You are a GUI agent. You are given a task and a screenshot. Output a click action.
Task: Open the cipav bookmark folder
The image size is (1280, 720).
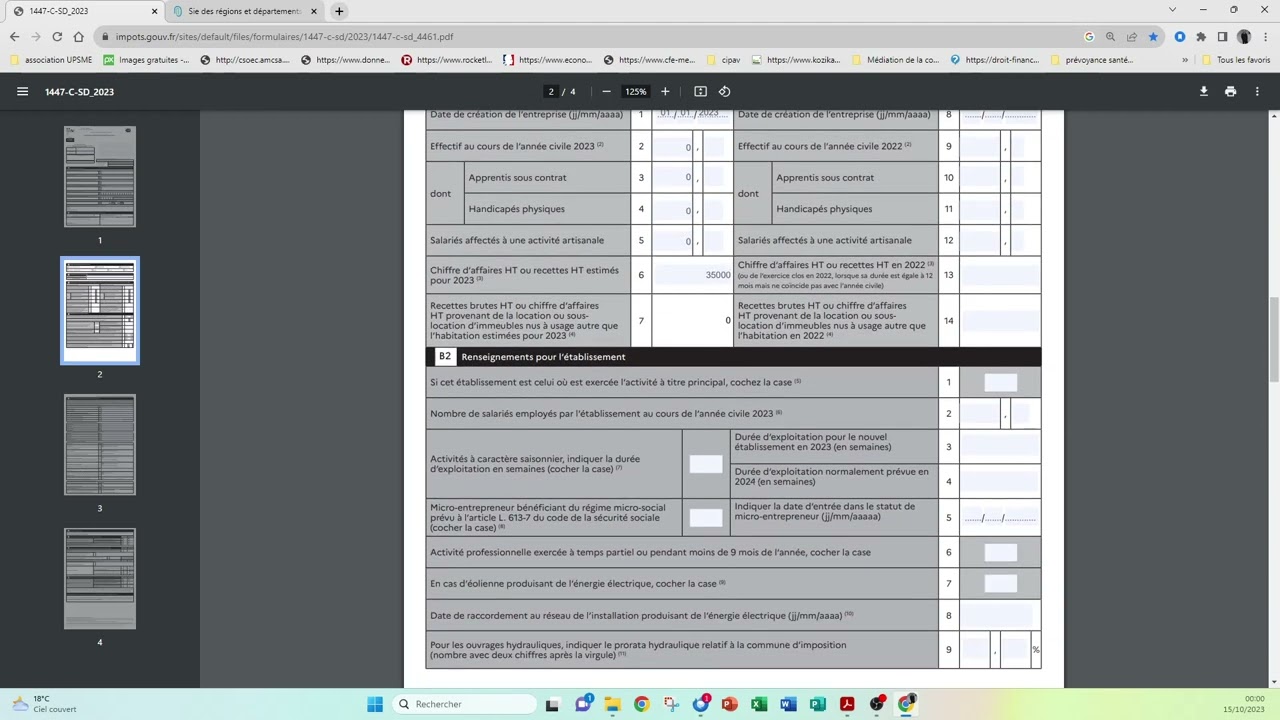722,60
